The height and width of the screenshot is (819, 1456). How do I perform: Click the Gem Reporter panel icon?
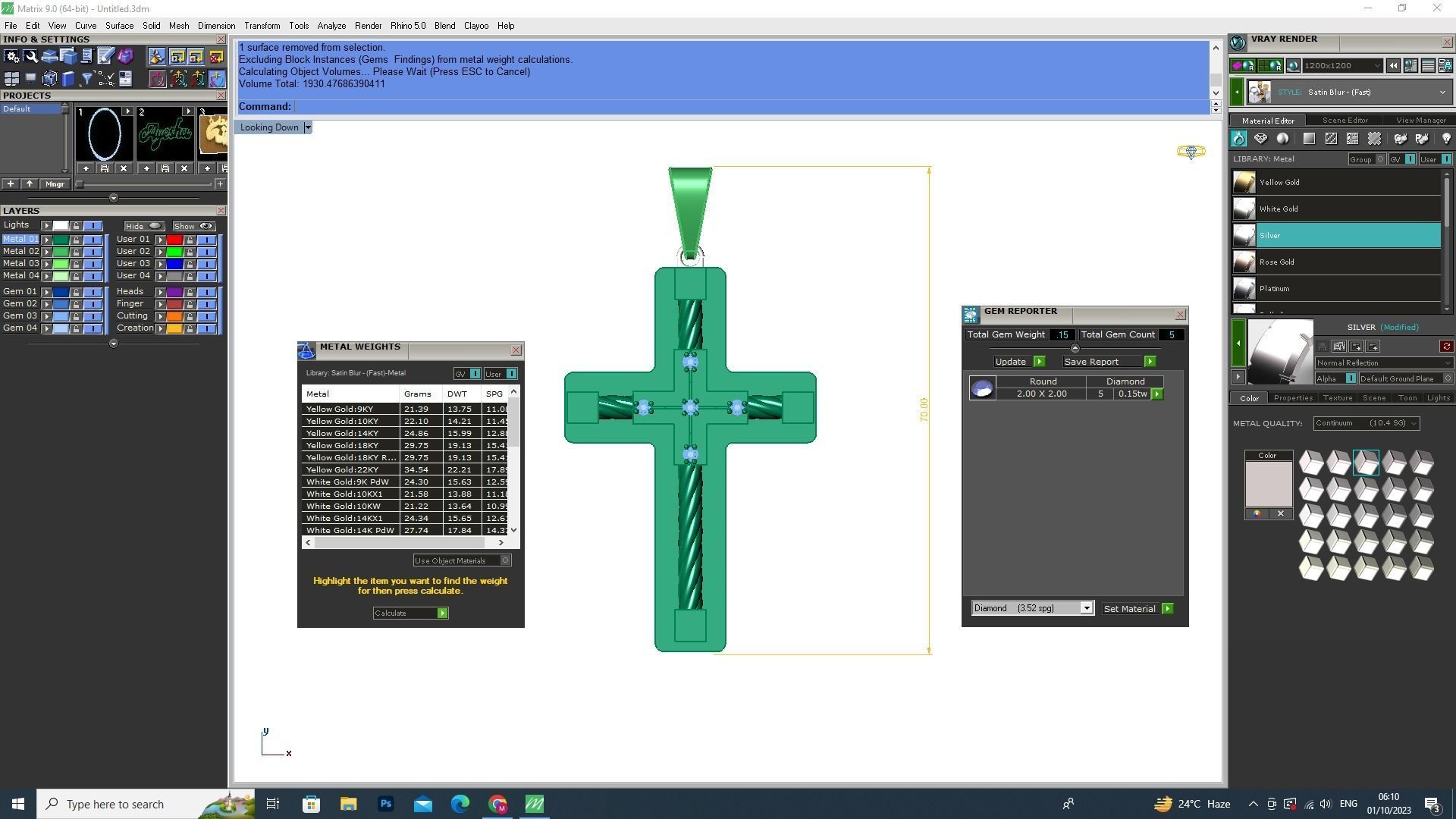click(x=971, y=315)
